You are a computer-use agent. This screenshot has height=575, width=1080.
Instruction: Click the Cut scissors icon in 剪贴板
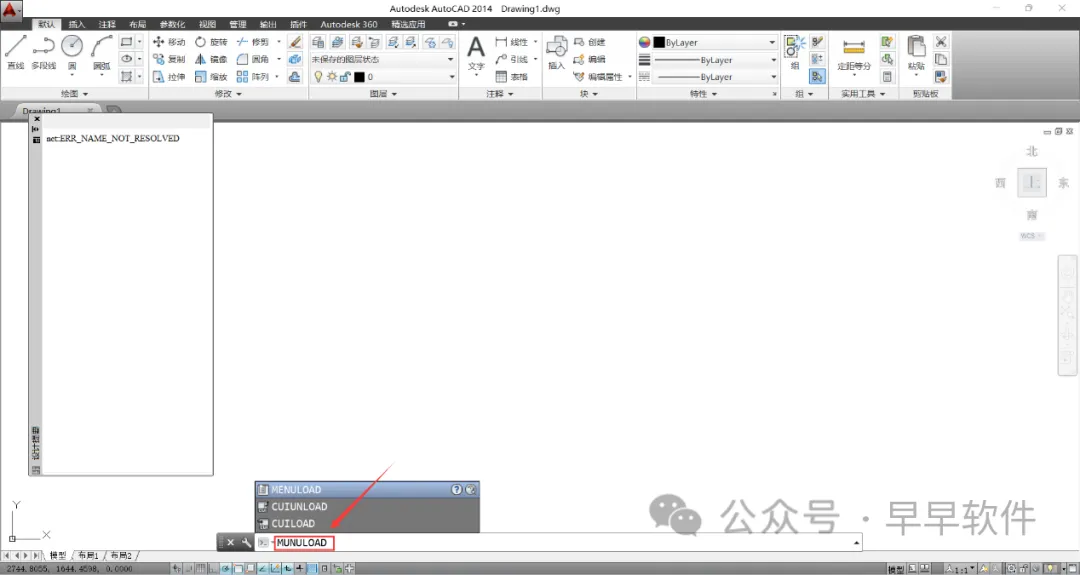(x=941, y=42)
